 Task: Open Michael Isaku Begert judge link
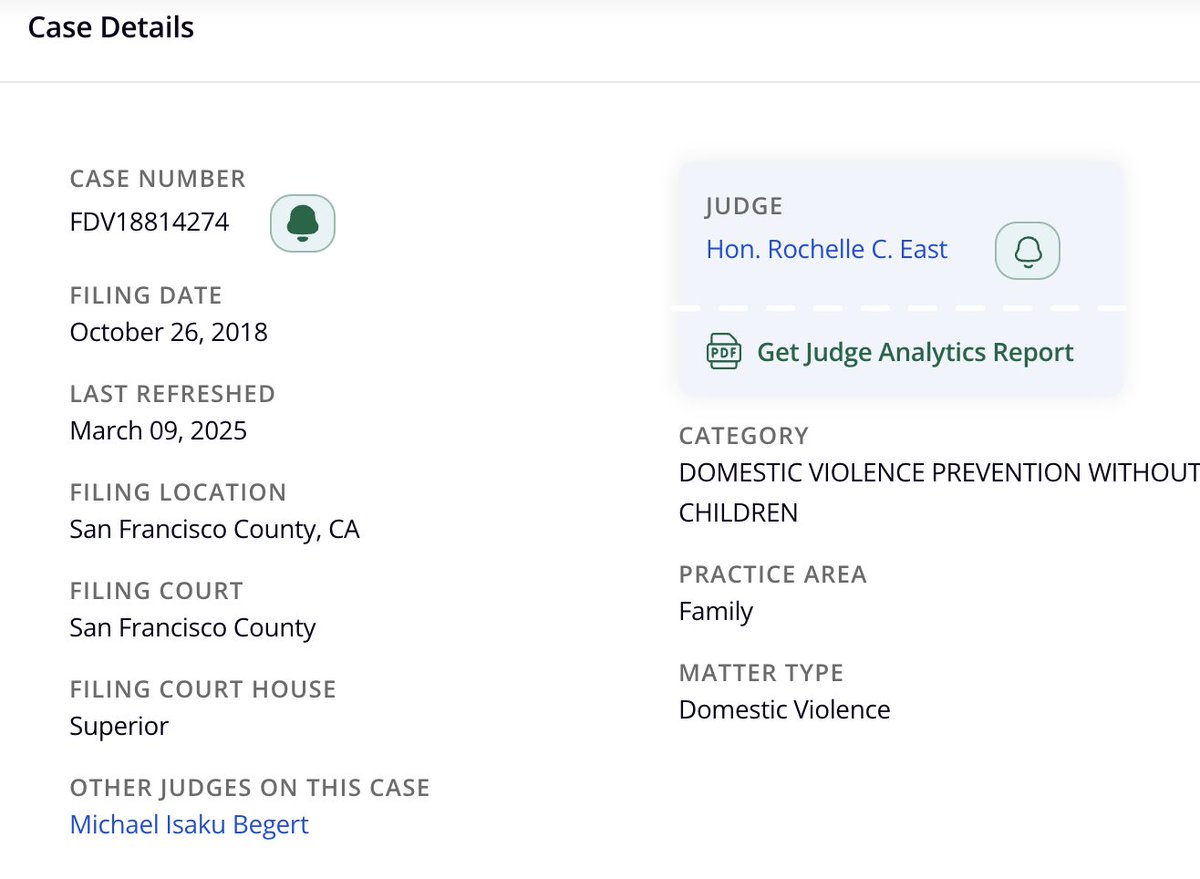click(188, 824)
